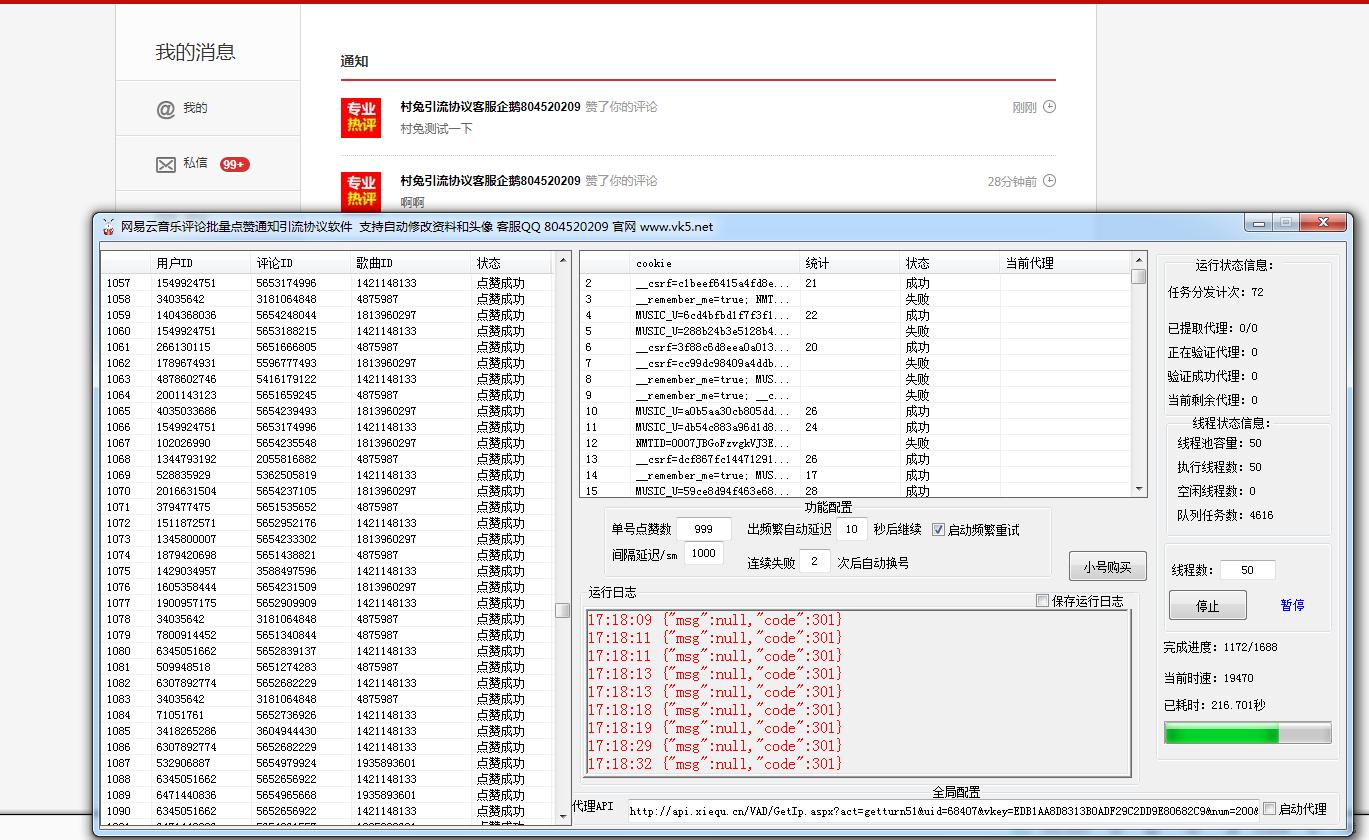Click the clock icon beside 刚刚

tap(1050, 107)
